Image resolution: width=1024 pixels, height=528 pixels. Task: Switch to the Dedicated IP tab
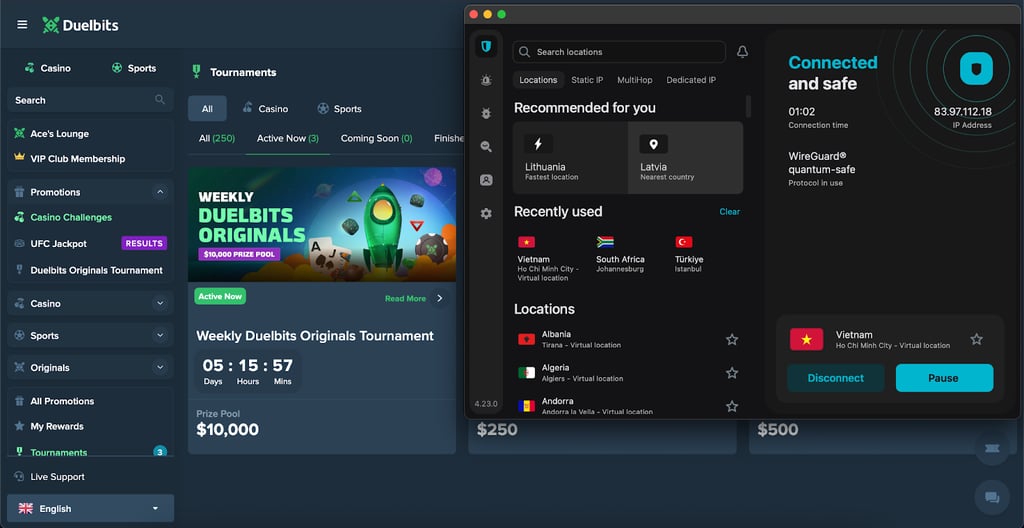coord(691,80)
